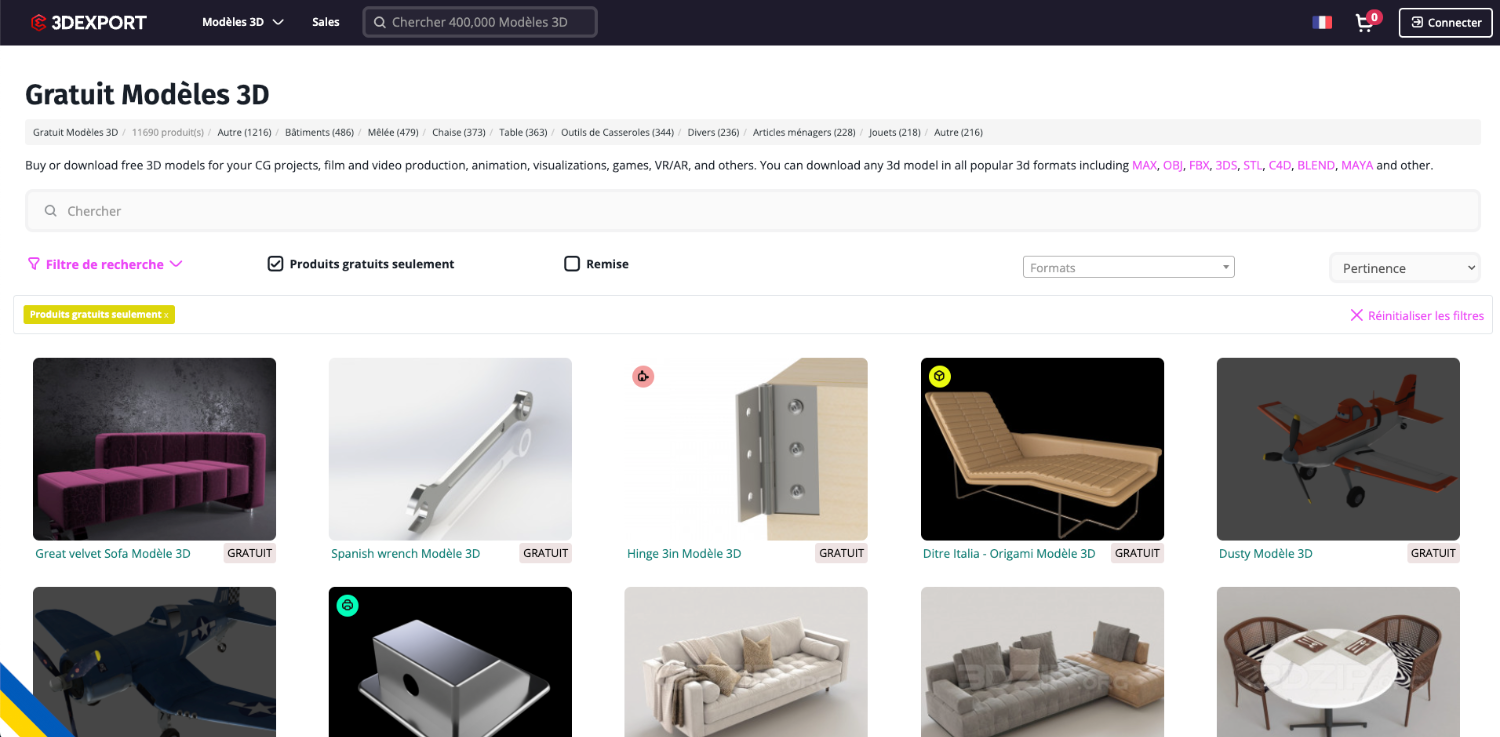This screenshot has height=737, width=1500.
Task: Remove the yellow Produits gratuits seulement tag
Action: pos(166,315)
